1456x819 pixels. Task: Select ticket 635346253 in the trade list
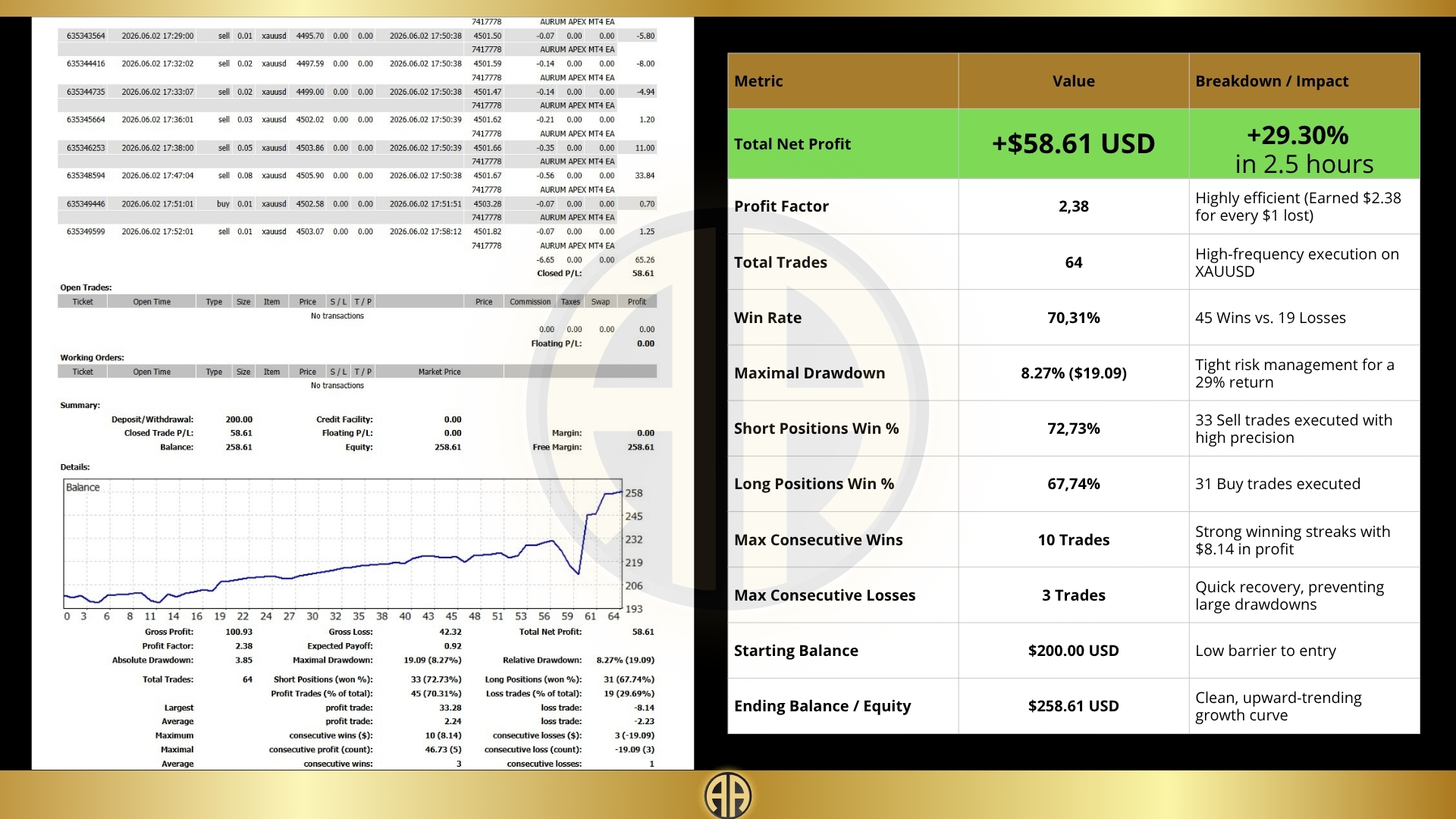(x=86, y=148)
